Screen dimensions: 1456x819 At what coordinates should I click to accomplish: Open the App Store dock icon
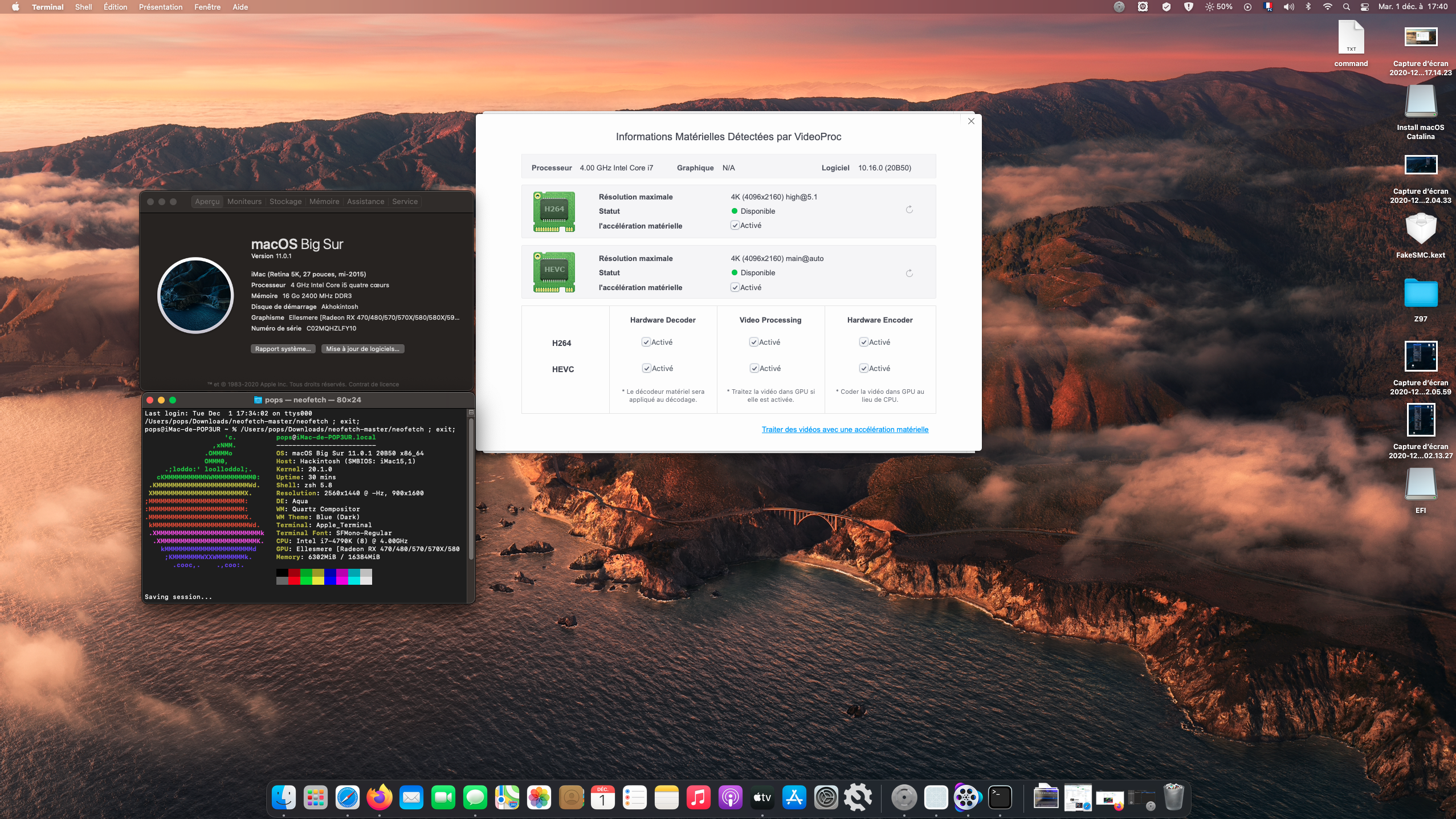click(x=794, y=797)
